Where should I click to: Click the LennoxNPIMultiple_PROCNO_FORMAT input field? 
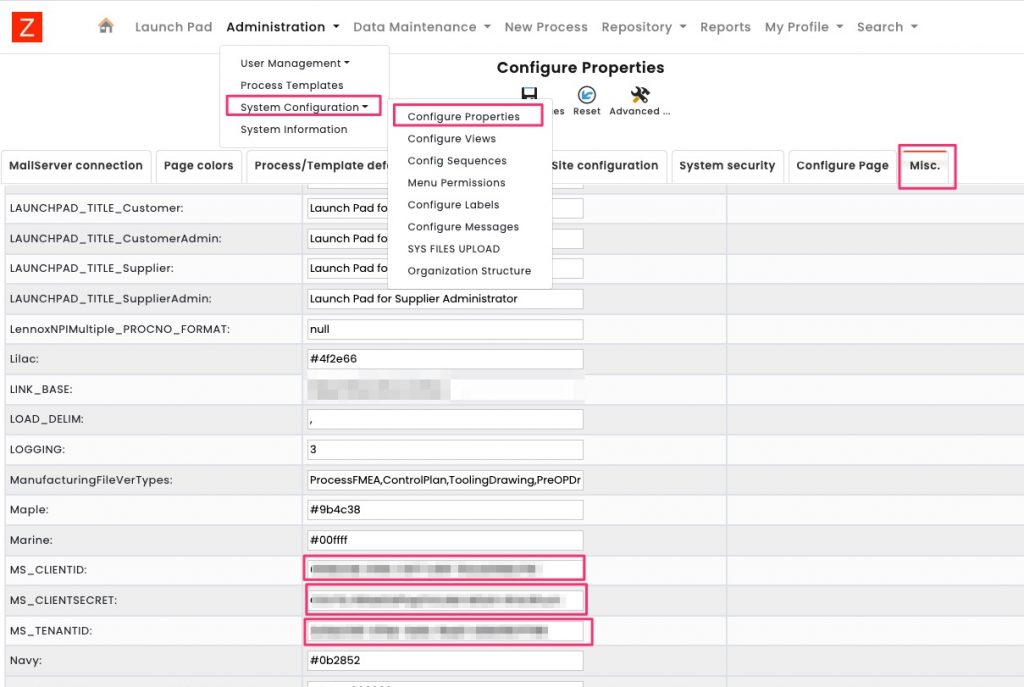pos(445,329)
